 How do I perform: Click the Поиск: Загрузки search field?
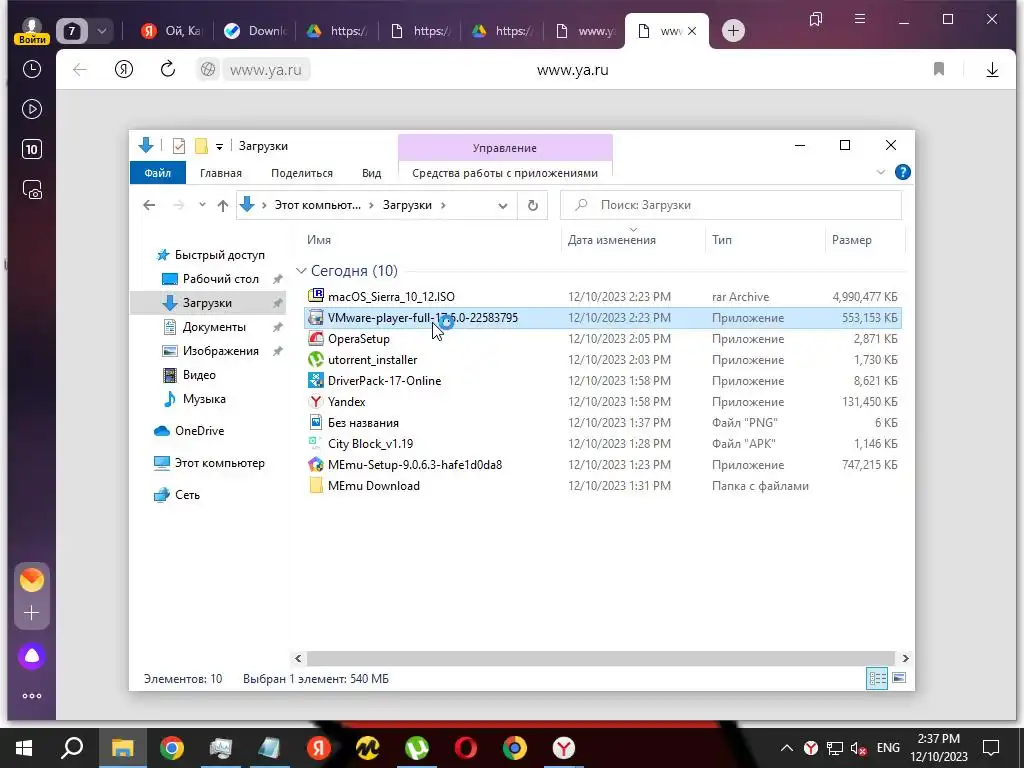pos(731,205)
